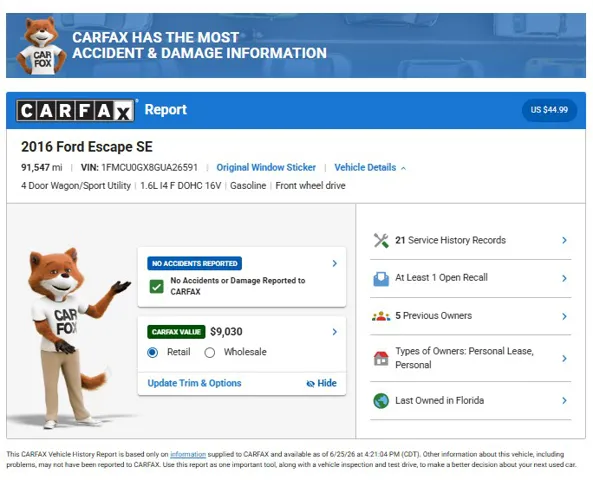Viewport: 593px width, 480px height.
Task: Click the accident & damage information banner
Action: point(296,46)
